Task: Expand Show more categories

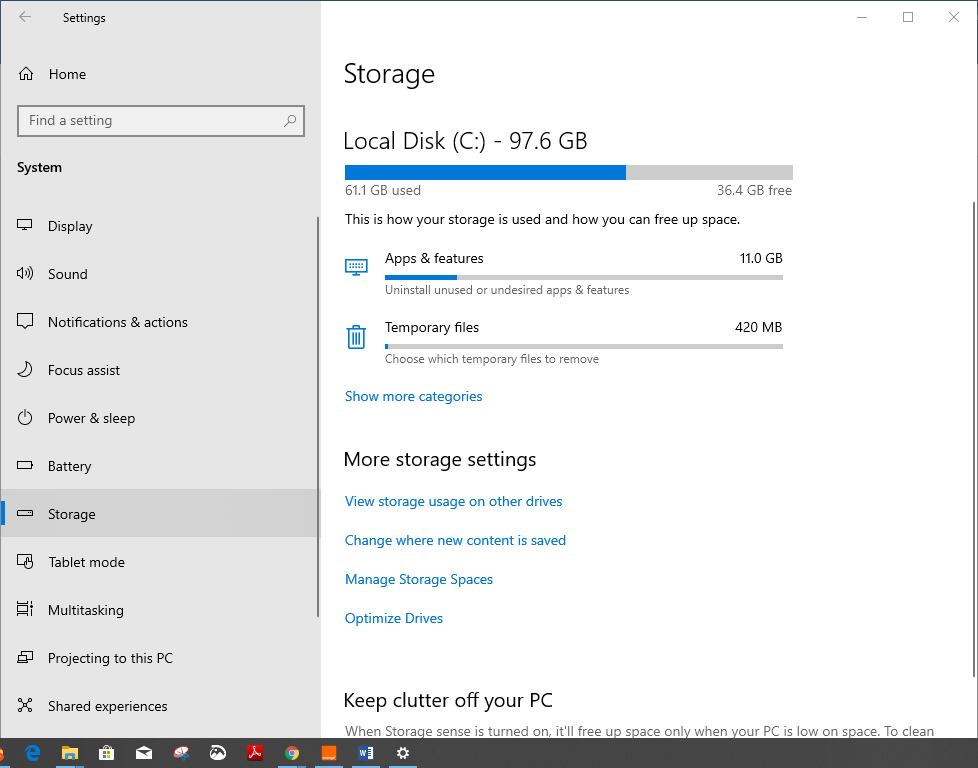Action: point(413,397)
